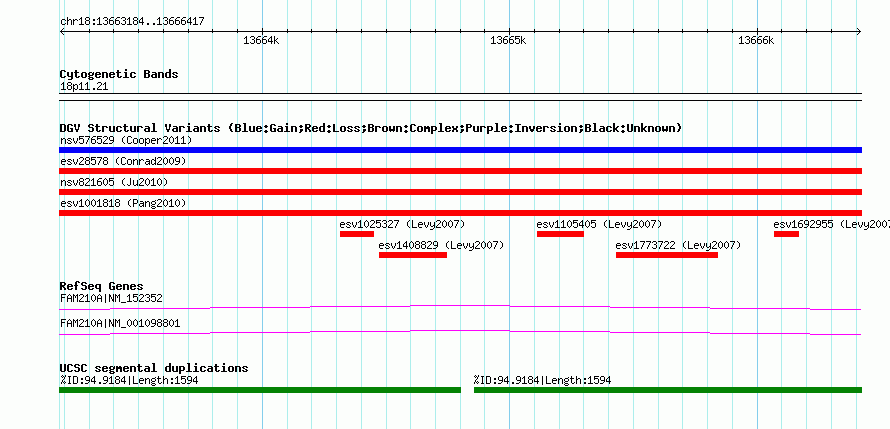Click the magenta FAM210A NM_001098801 gene line
The width and height of the screenshot is (890, 429).
point(460,332)
